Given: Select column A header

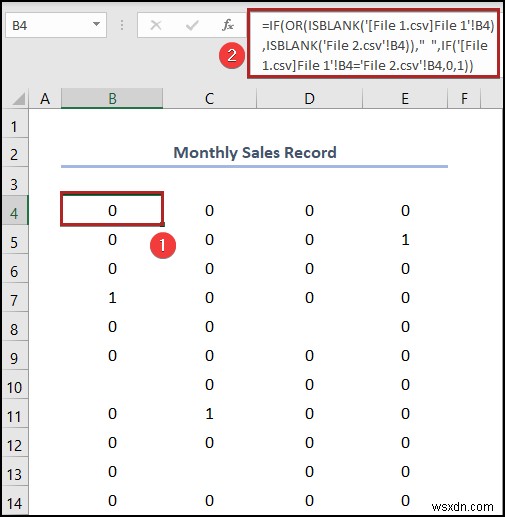Looking at the screenshot, I should click(45, 99).
